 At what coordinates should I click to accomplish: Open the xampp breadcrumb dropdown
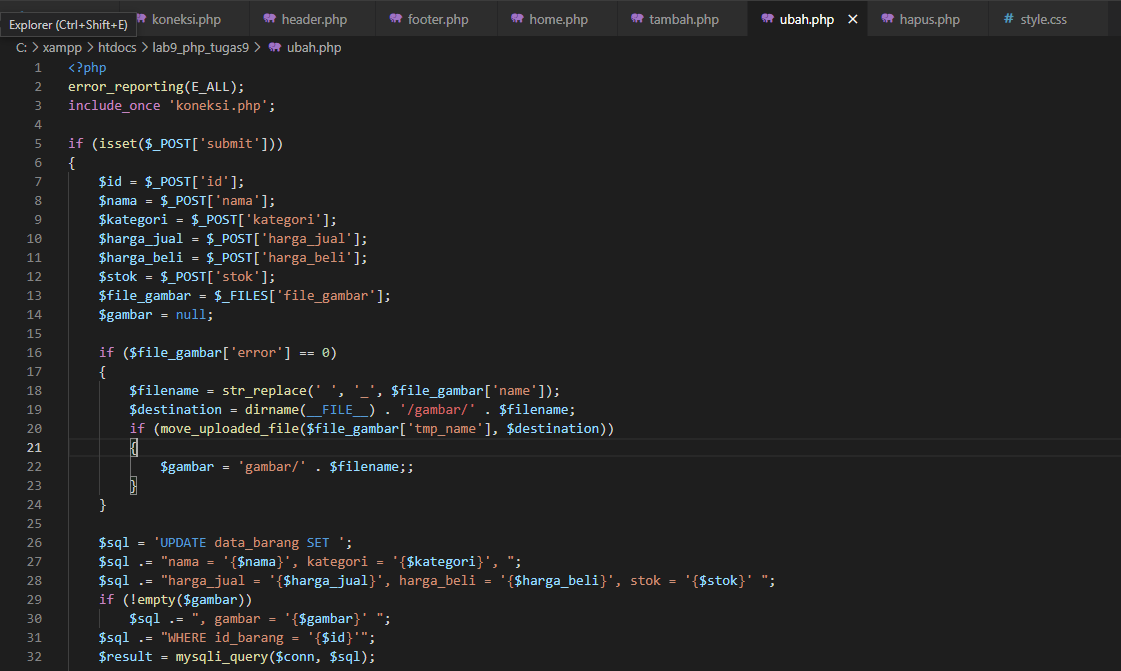pyautogui.click(x=62, y=47)
